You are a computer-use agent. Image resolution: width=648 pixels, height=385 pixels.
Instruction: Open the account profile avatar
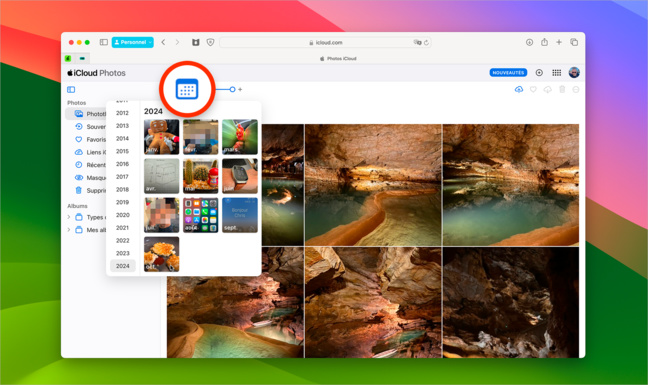coord(574,73)
